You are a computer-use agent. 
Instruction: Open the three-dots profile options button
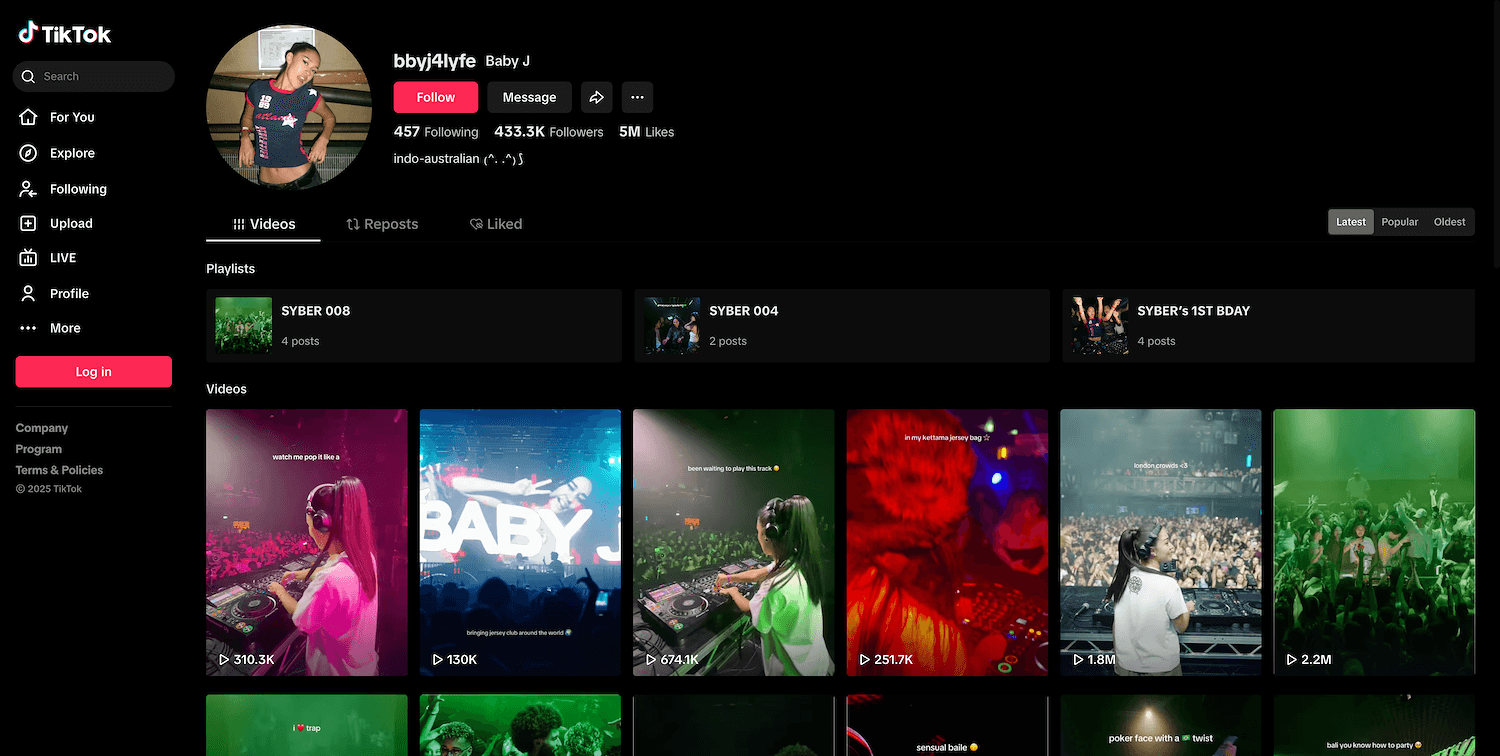[x=637, y=97]
